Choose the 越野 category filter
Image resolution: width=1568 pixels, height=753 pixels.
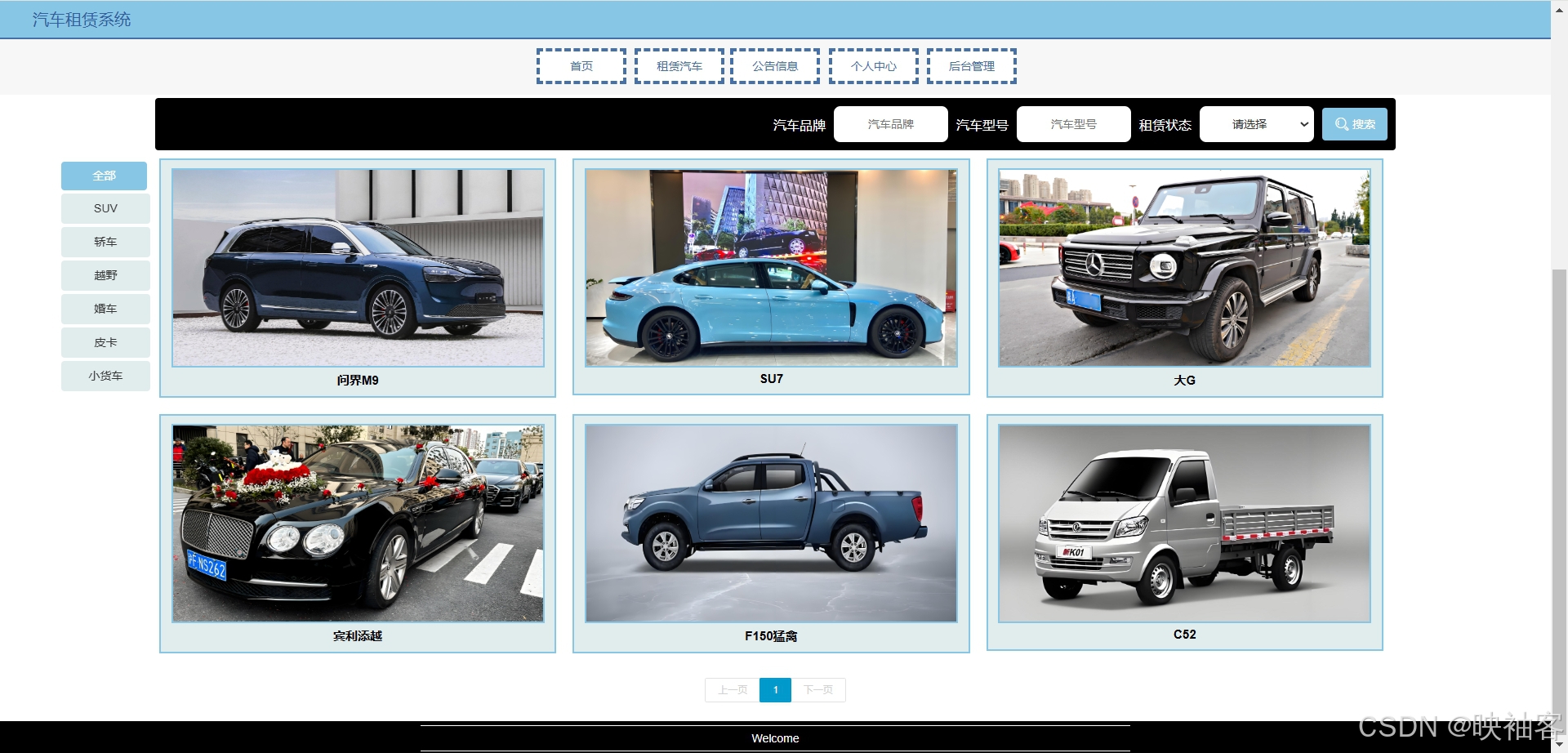click(x=105, y=275)
